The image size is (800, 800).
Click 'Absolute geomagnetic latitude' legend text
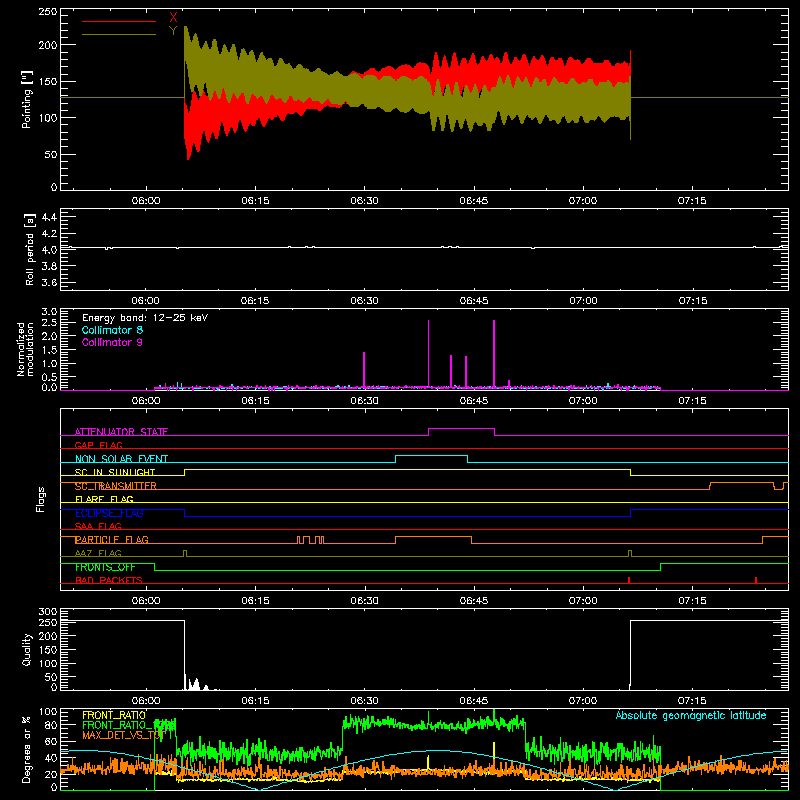tap(691, 715)
